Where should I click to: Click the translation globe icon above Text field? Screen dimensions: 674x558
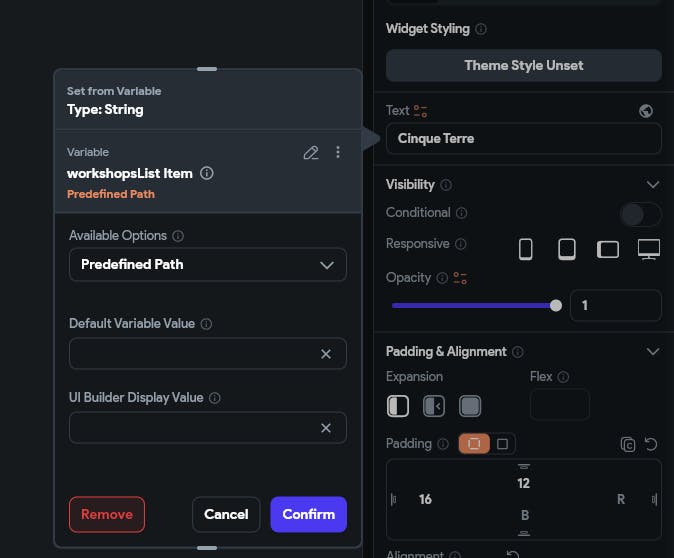coord(646,111)
